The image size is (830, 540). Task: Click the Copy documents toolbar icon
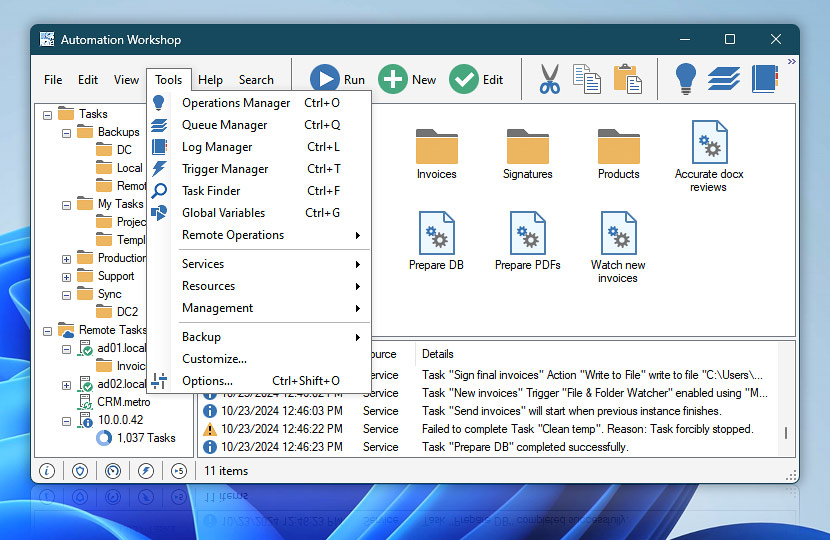(587, 79)
